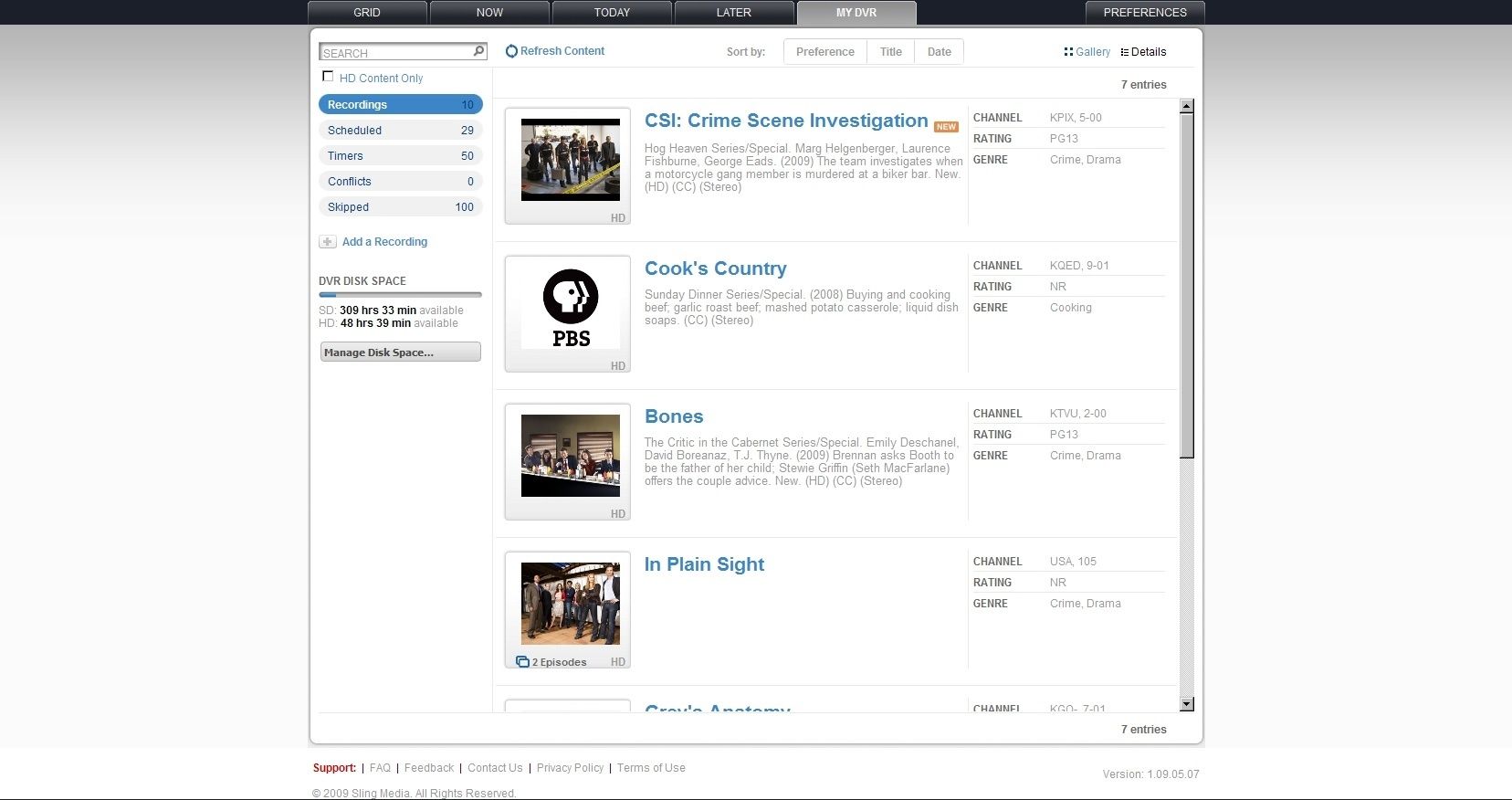Viewport: 1512px width, 800px height.
Task: Click the search magnifier icon
Action: coord(478,51)
